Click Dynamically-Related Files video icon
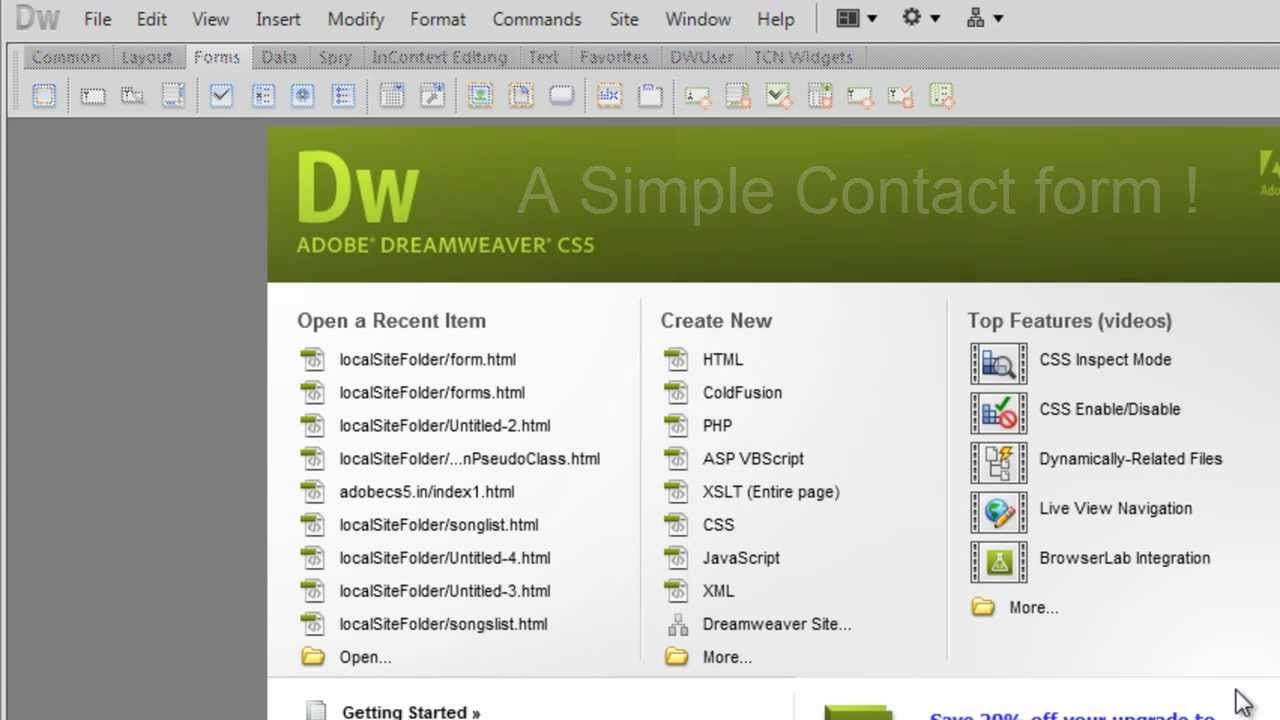The height and width of the screenshot is (720, 1280). (x=998, y=462)
